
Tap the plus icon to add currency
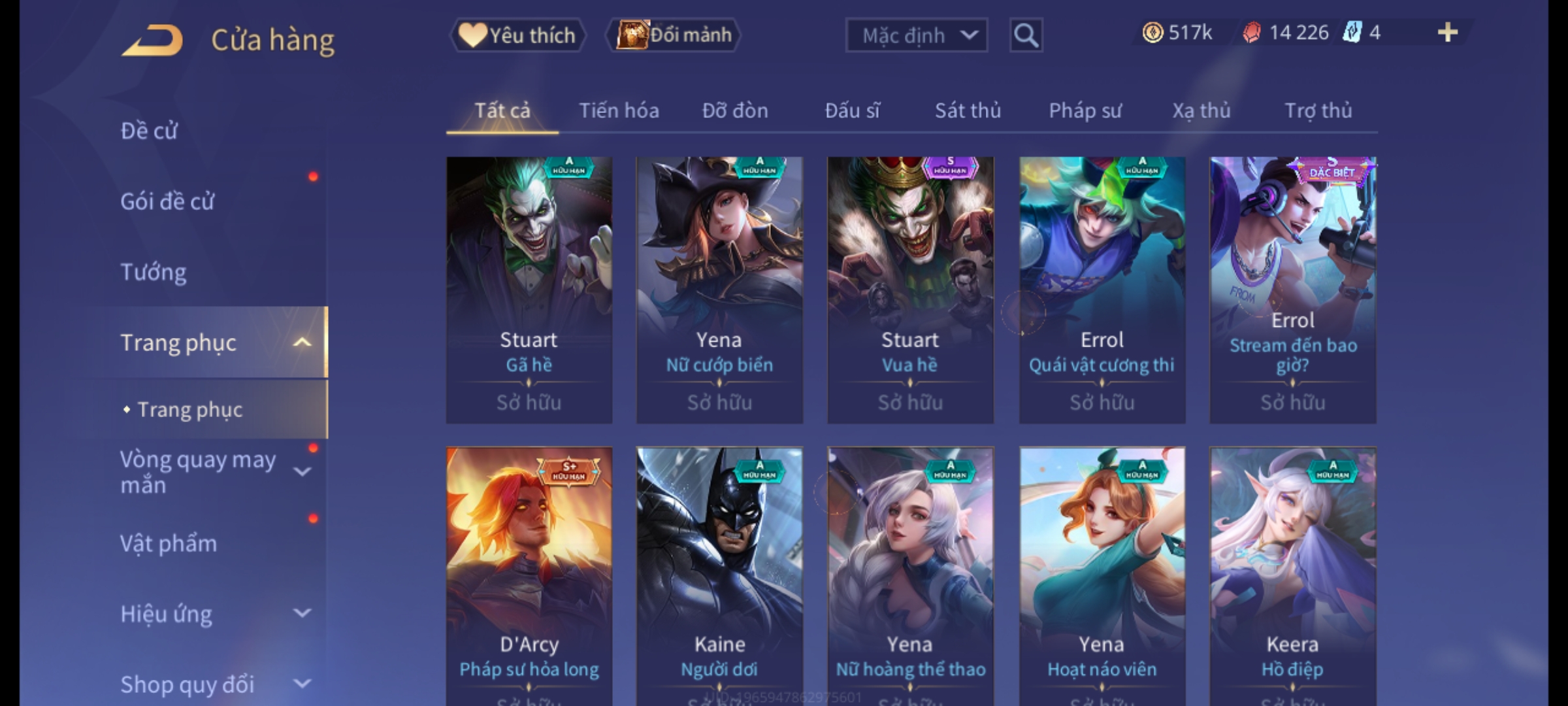[1448, 33]
